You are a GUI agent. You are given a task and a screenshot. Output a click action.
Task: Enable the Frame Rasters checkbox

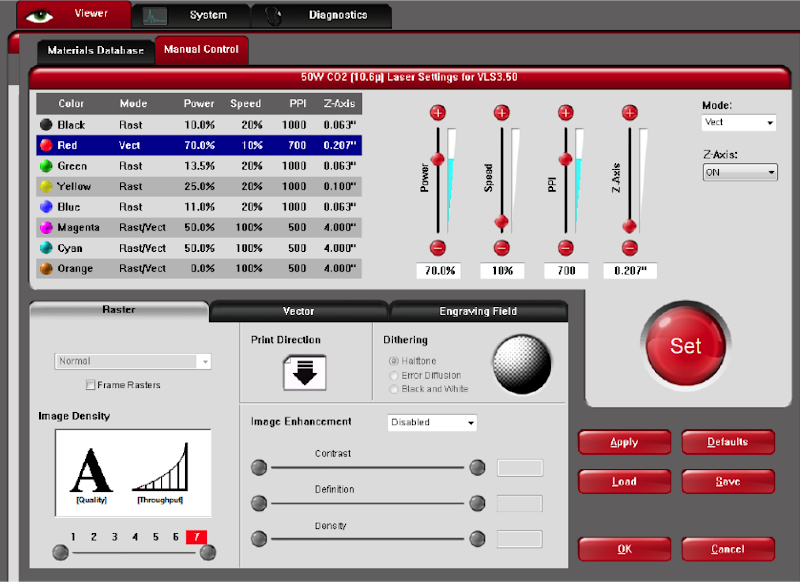tap(90, 385)
